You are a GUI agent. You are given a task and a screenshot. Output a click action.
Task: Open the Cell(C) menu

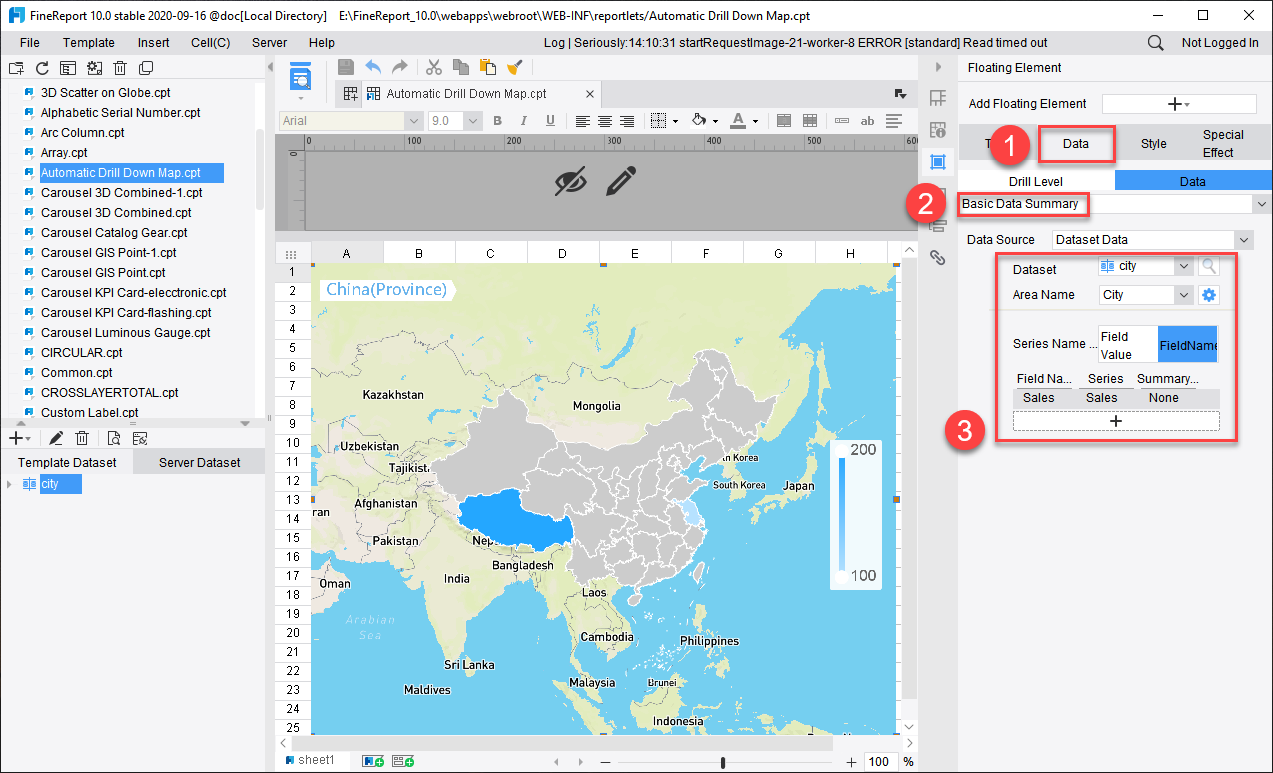tap(211, 43)
